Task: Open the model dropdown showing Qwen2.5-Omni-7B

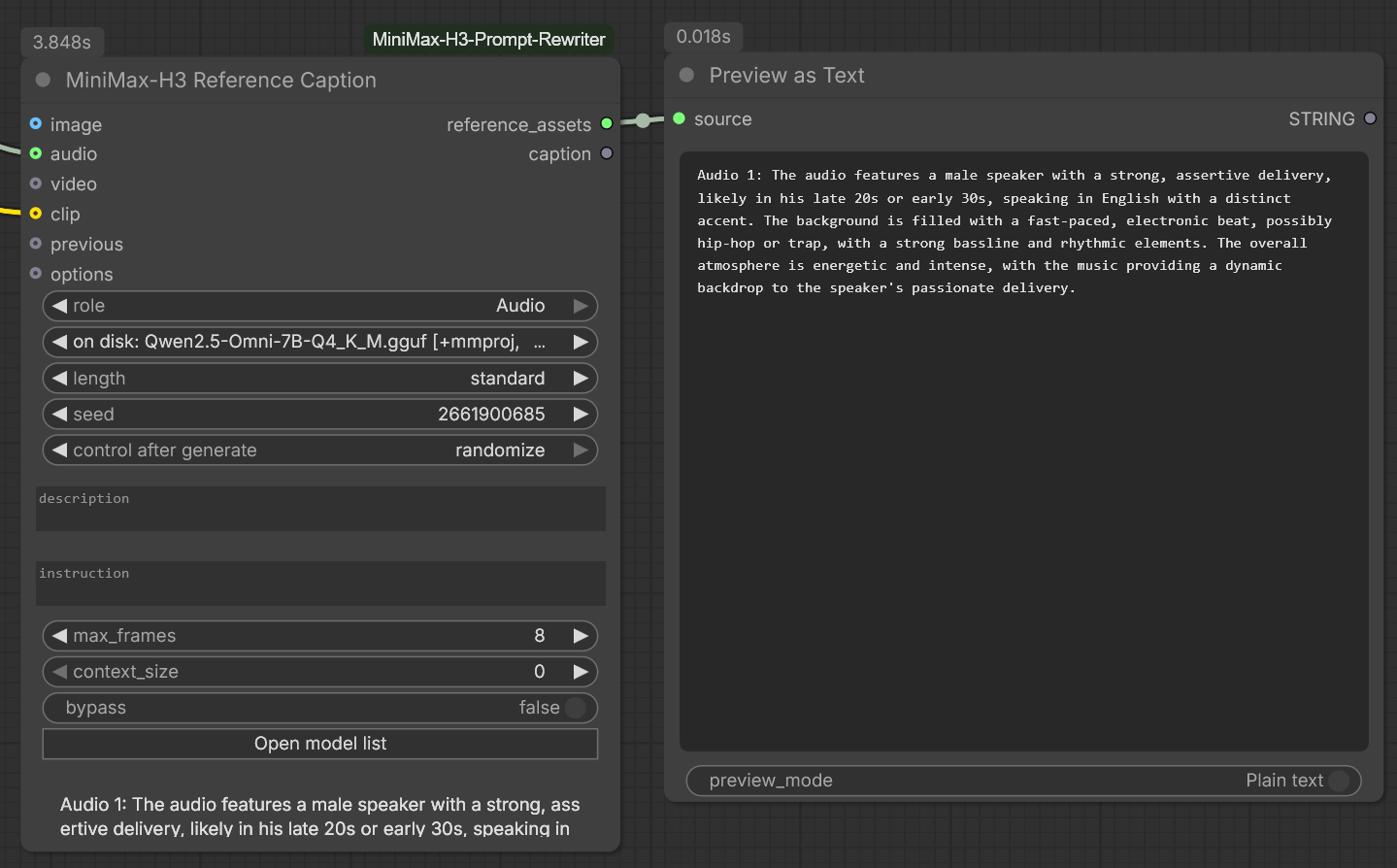Action: pos(320,342)
